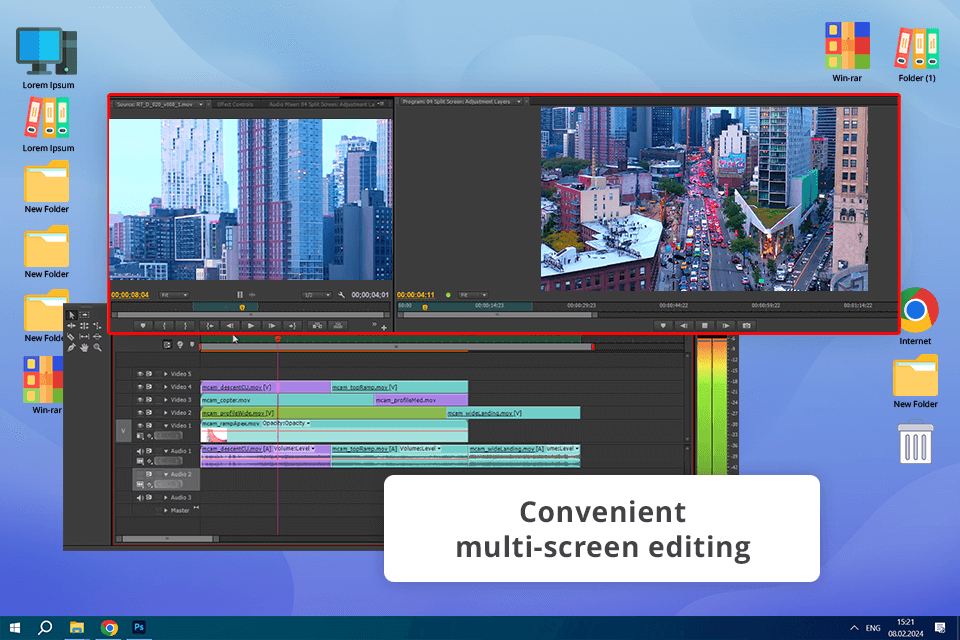Play the clip in Source monitor
The width and height of the screenshot is (960, 640).
(x=251, y=326)
